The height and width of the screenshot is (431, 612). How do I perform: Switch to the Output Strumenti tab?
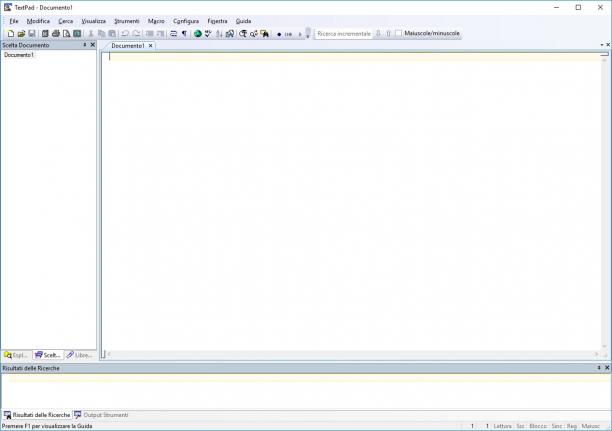click(101, 415)
